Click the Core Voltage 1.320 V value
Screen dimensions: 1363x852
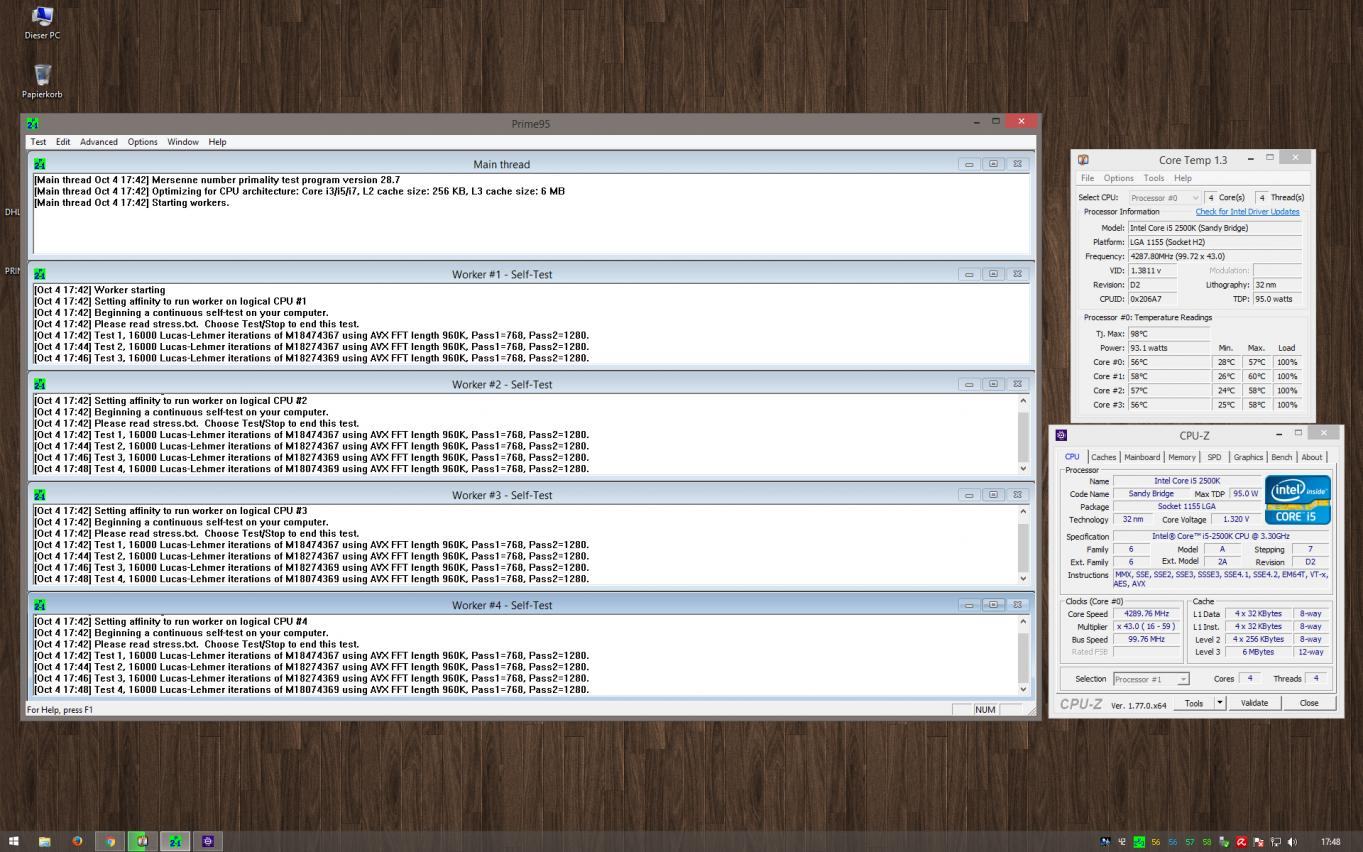[1235, 520]
